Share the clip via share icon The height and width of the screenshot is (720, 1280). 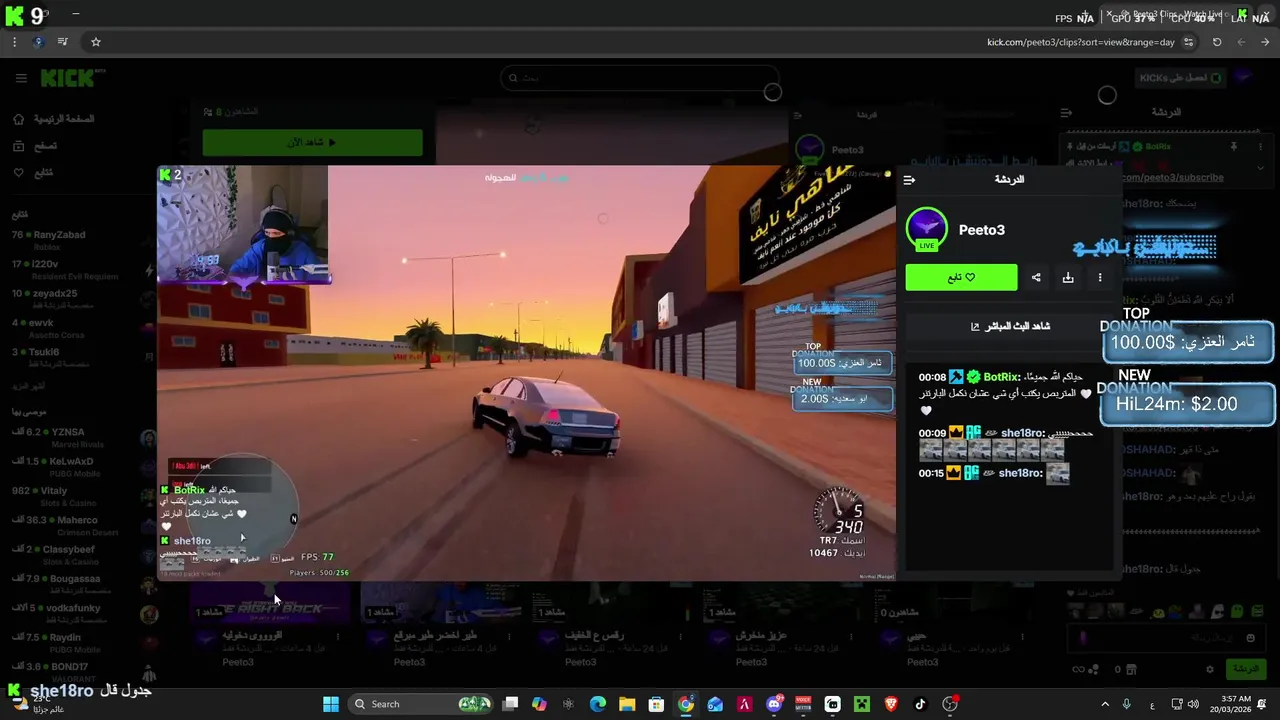(1036, 278)
